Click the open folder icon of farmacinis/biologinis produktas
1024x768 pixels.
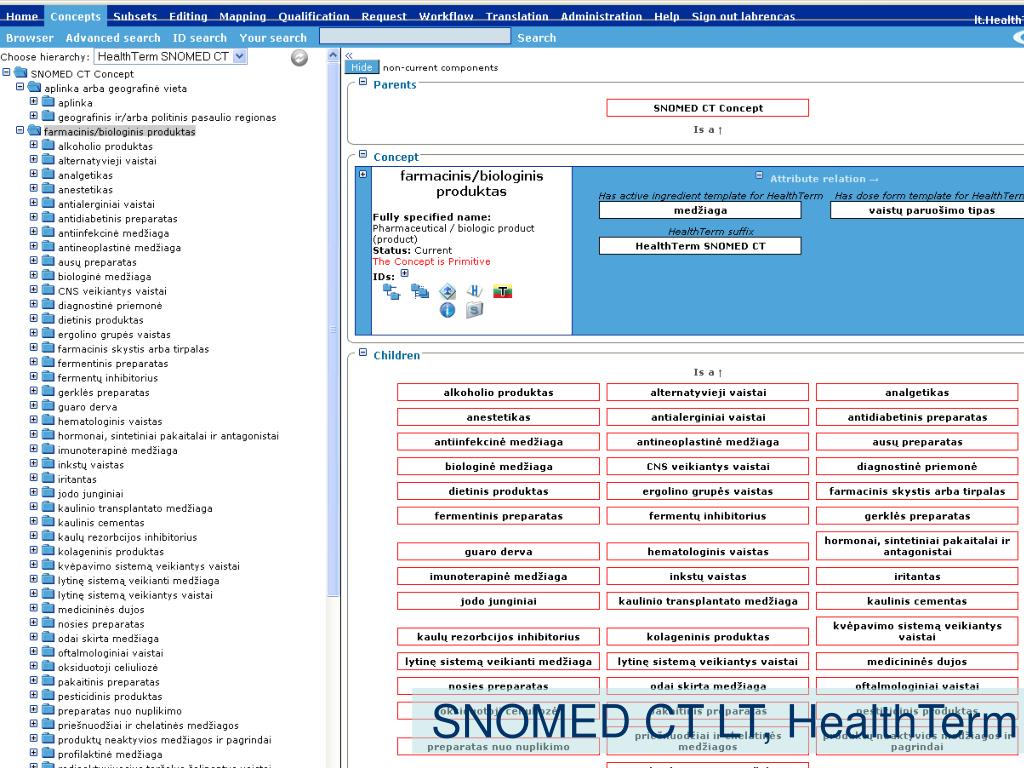(x=35, y=131)
